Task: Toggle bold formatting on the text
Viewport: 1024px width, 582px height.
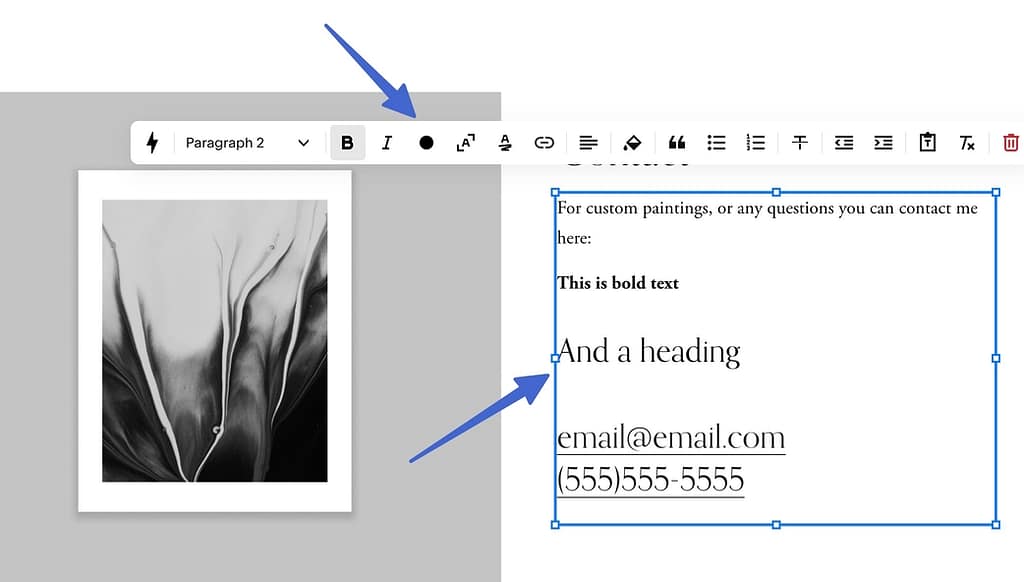Action: (x=347, y=142)
